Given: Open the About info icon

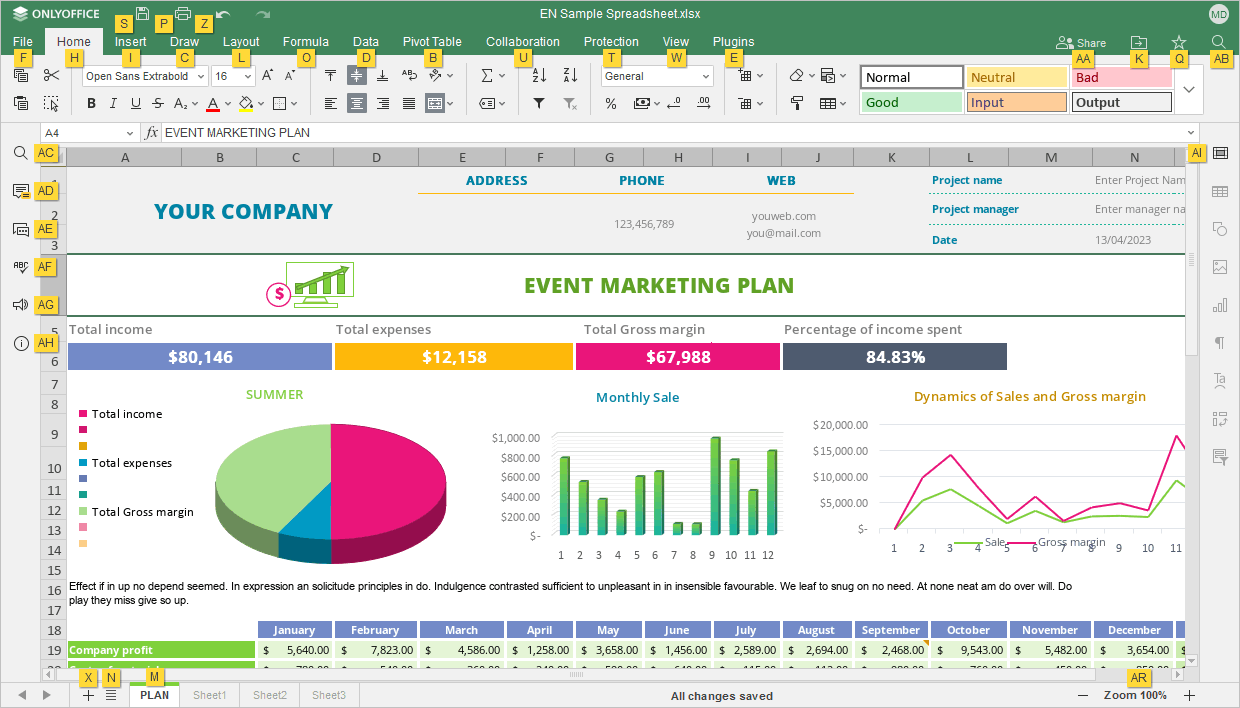Looking at the screenshot, I should (21, 343).
